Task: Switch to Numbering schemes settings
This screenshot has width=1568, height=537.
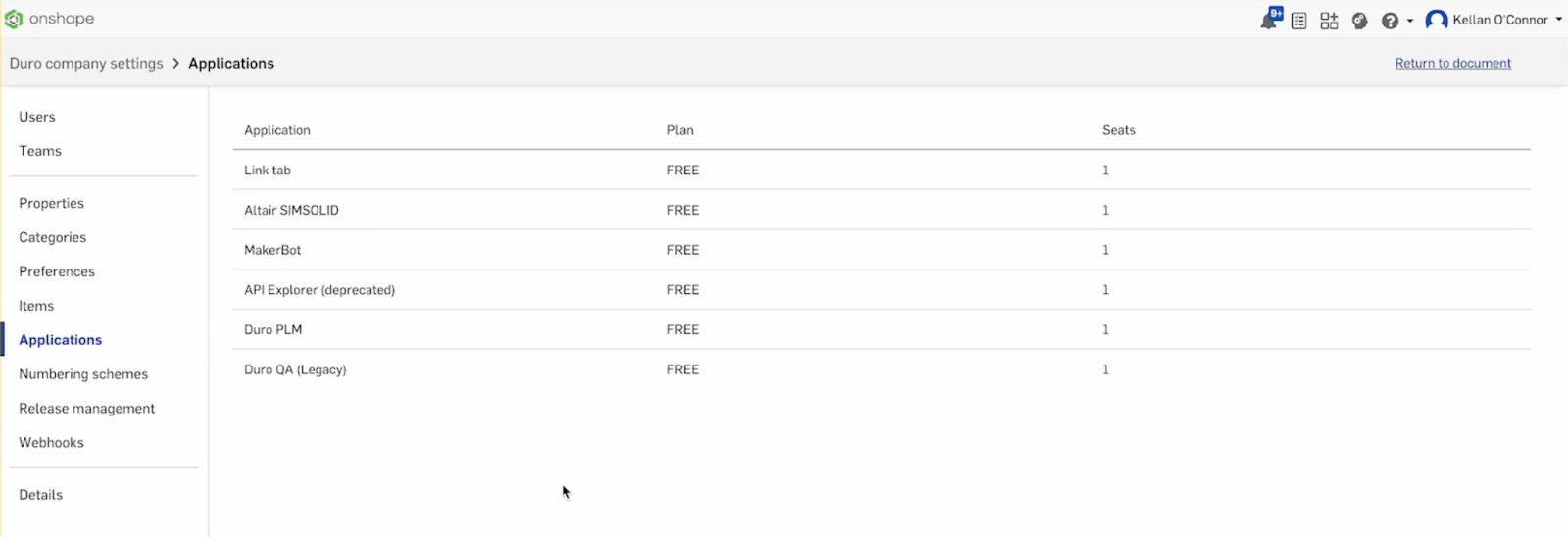Action: pyautogui.click(x=83, y=374)
